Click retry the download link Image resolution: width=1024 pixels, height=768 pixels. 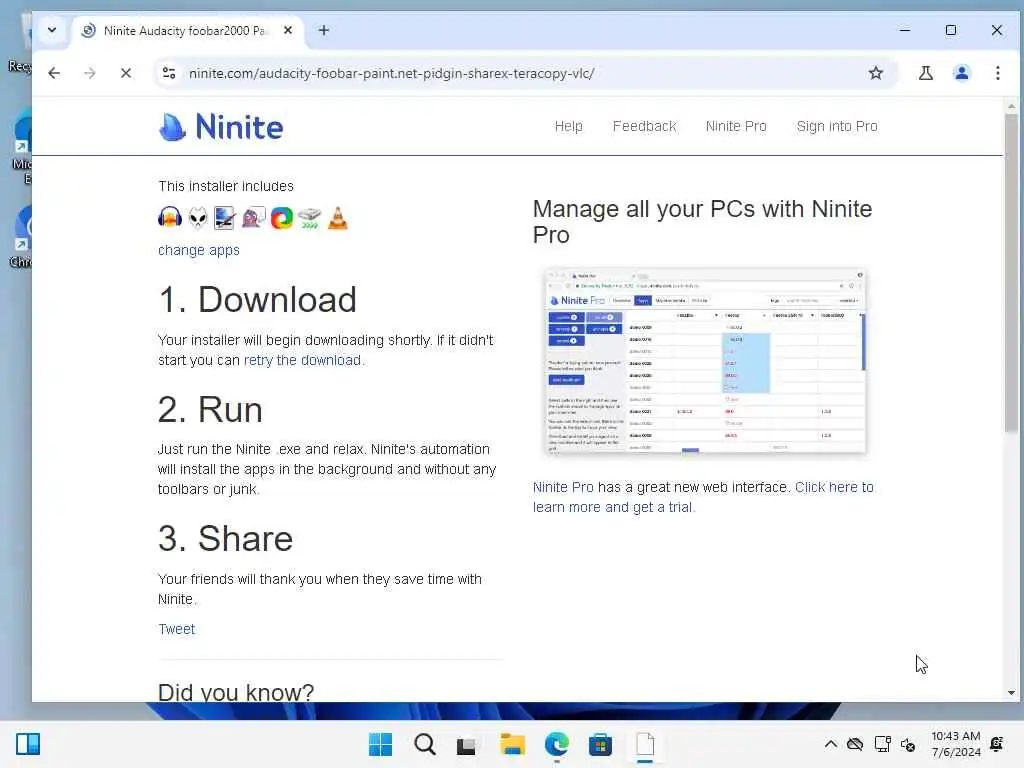point(302,360)
